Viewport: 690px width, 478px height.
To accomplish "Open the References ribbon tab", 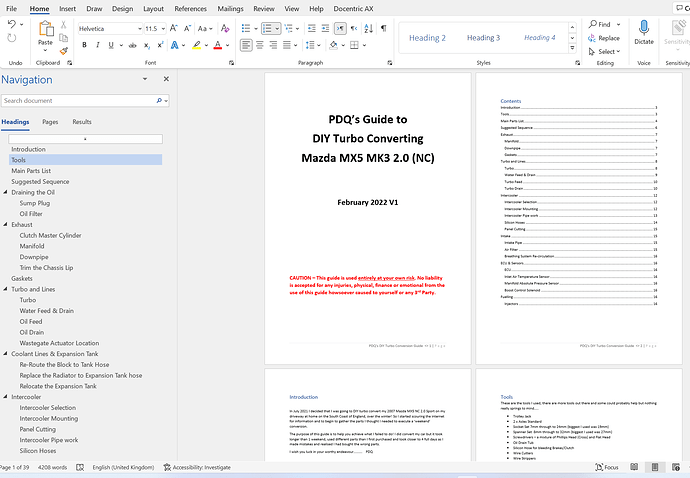I will coord(191,8).
